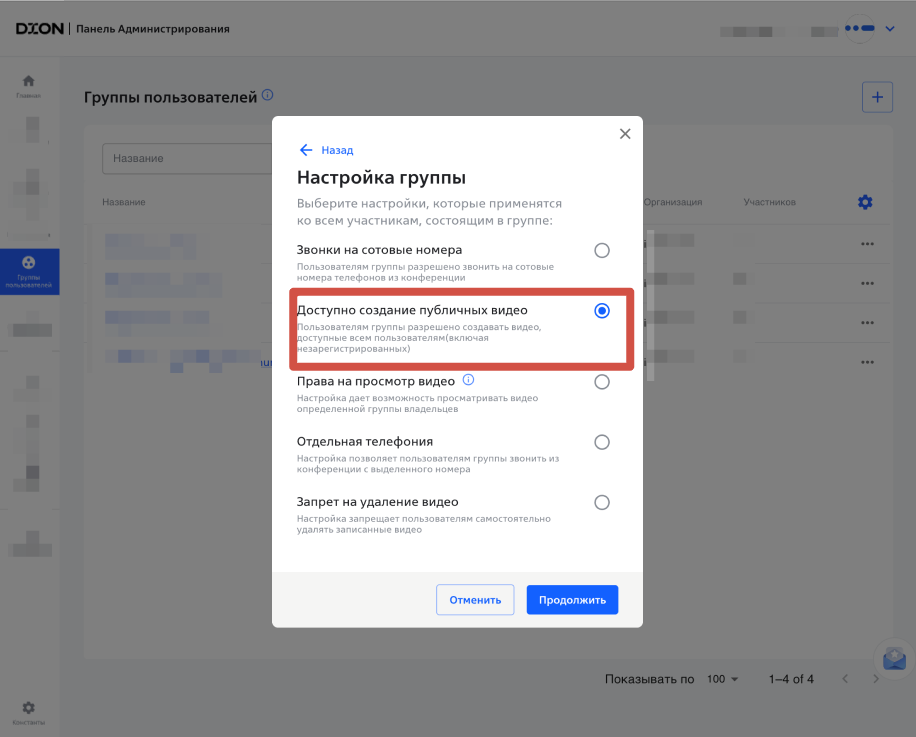Toggle Доступно создание публичных видео radio

click(x=602, y=311)
